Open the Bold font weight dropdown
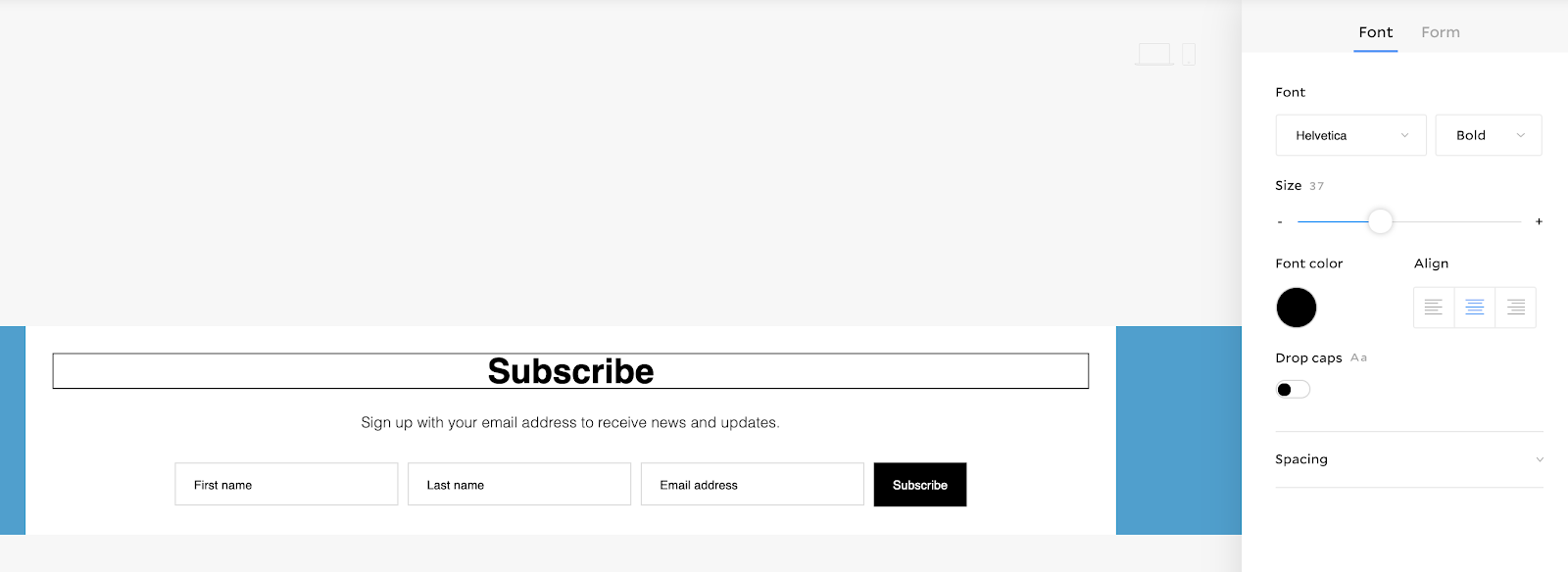The width and height of the screenshot is (1568, 572). pos(1489,135)
